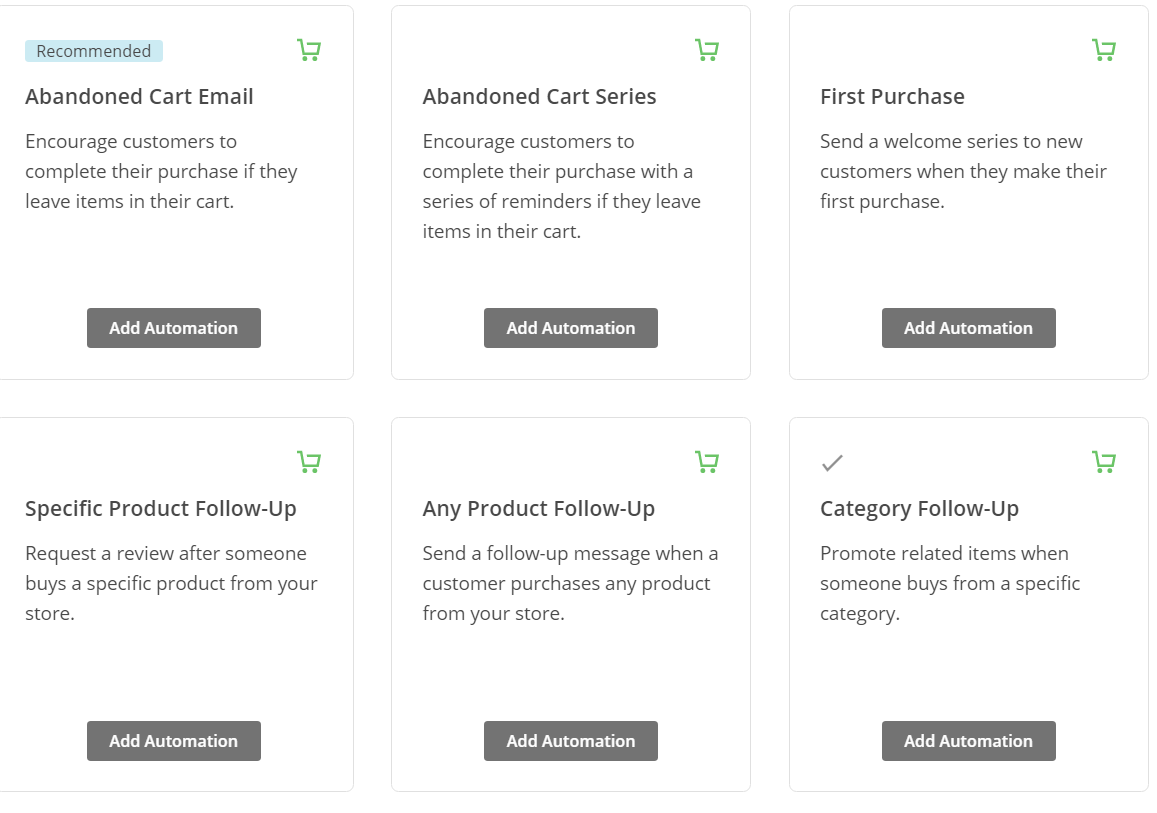Click the cart icon on Abandoned Cart Email

(x=309, y=50)
